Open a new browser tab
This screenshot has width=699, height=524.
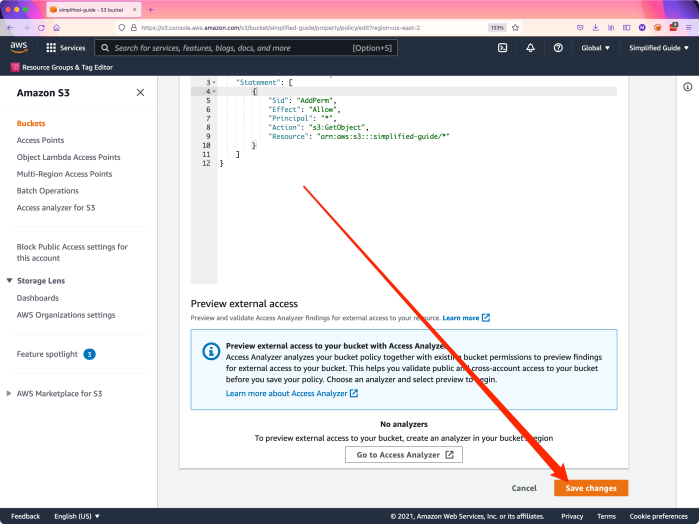151,9
